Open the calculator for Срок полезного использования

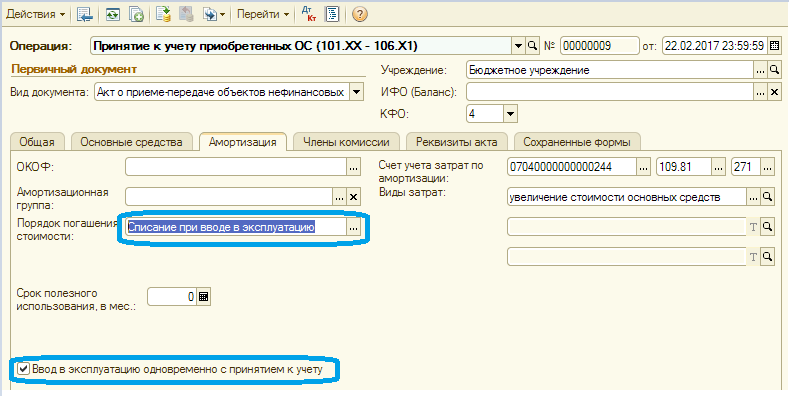click(x=203, y=297)
